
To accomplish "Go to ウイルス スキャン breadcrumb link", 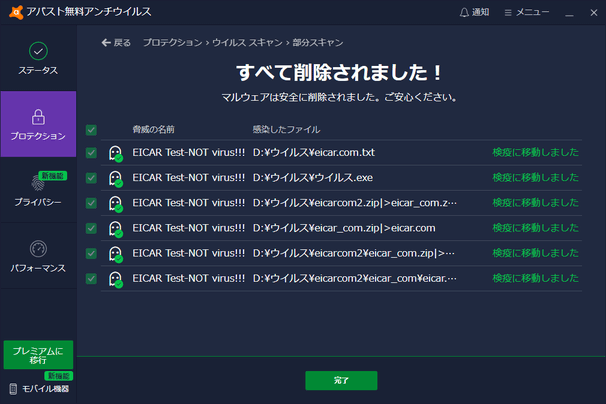I will pos(247,43).
